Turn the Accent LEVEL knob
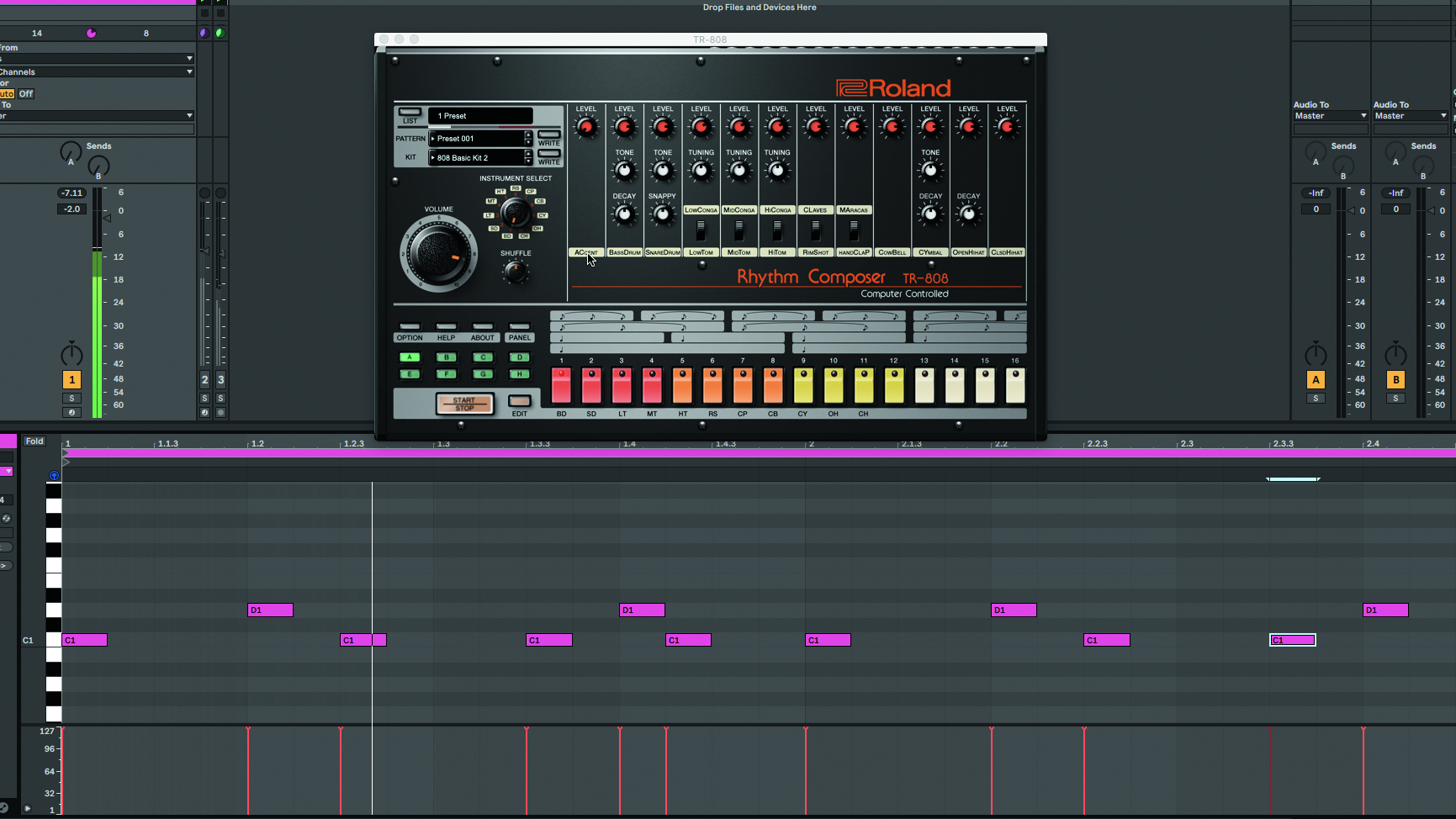 pyautogui.click(x=586, y=127)
